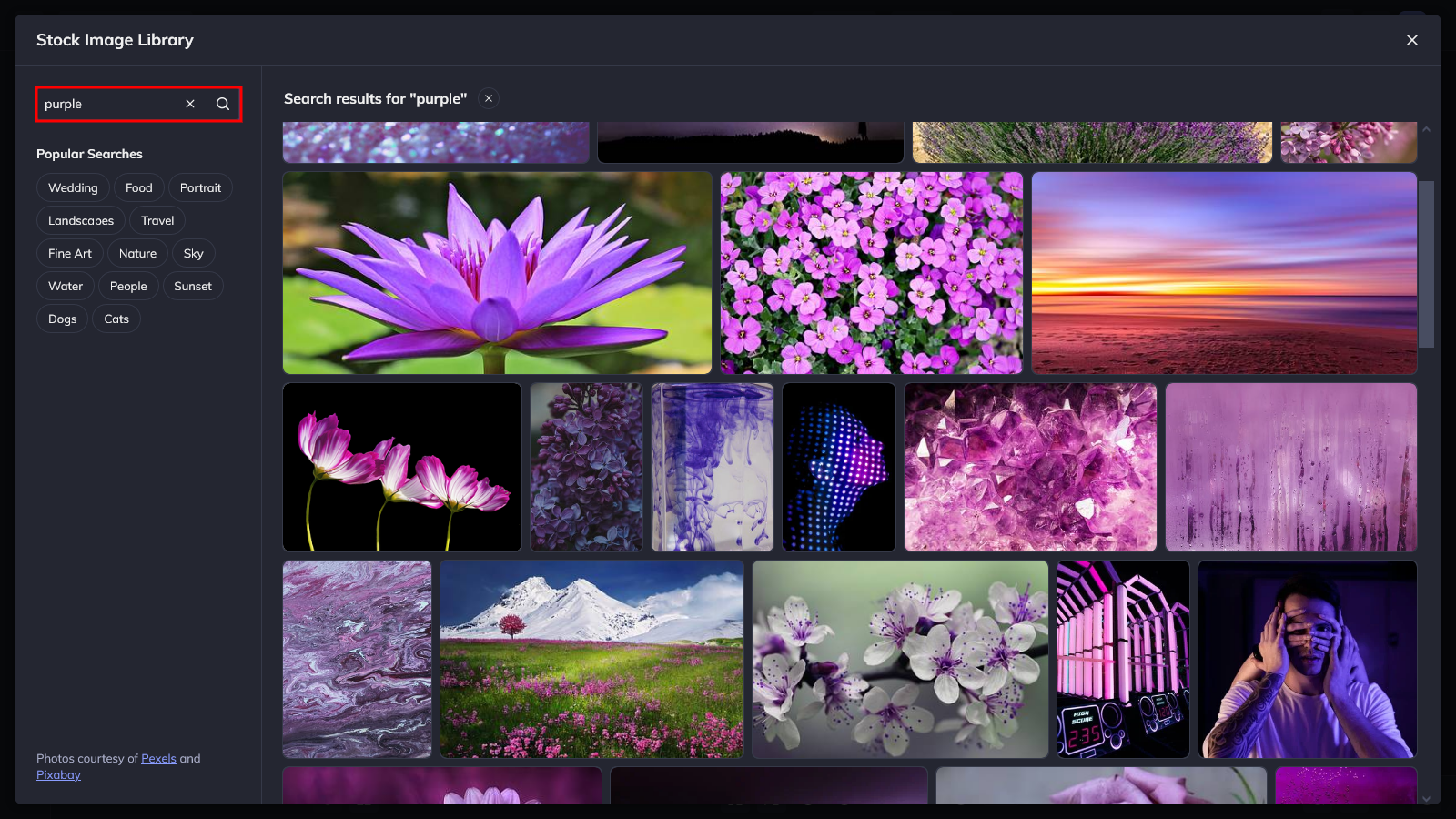This screenshot has height=819, width=1456.
Task: Choose the Portrait search category
Action: pyautogui.click(x=200, y=187)
